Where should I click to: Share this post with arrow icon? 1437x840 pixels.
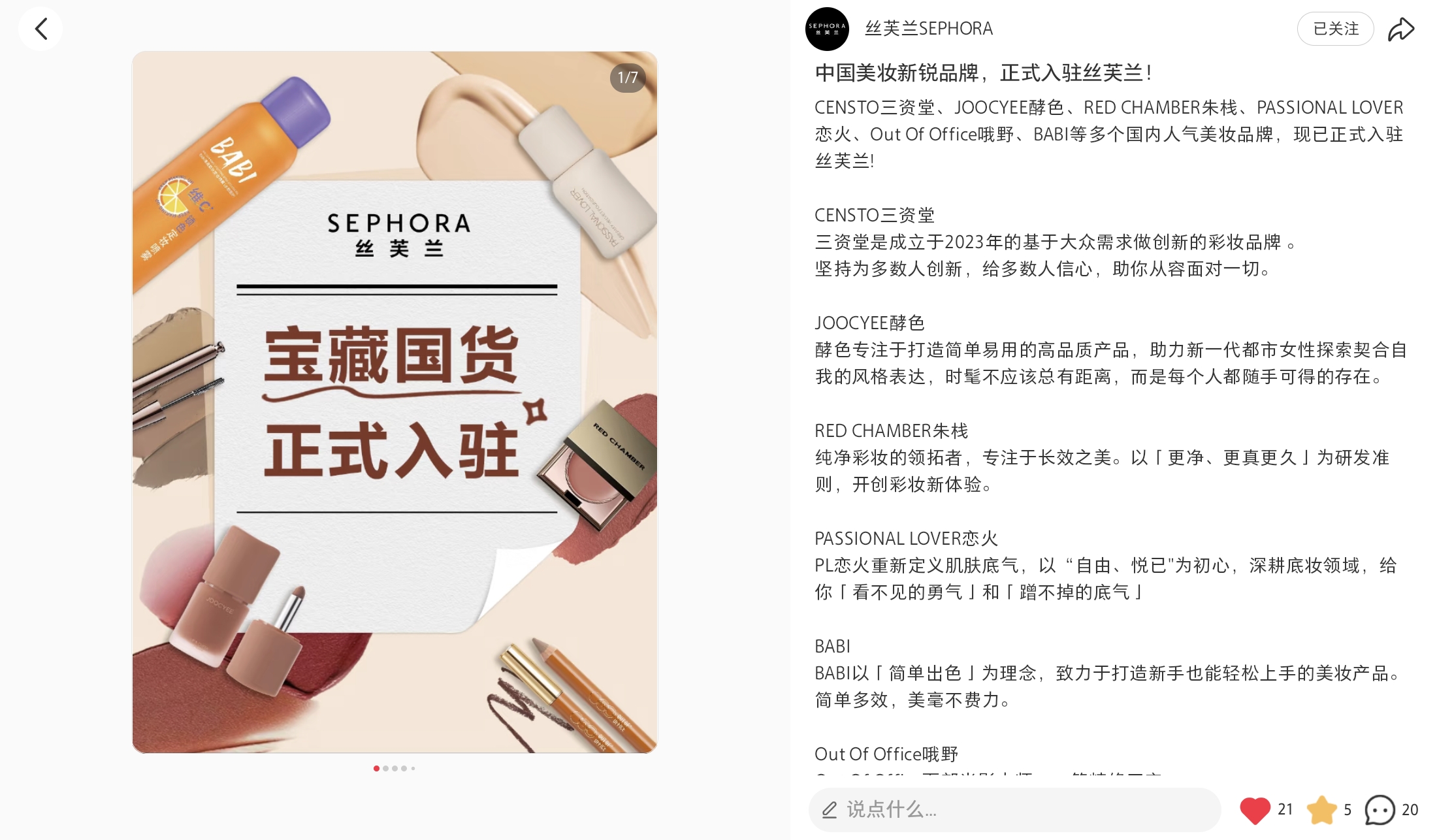[1401, 29]
